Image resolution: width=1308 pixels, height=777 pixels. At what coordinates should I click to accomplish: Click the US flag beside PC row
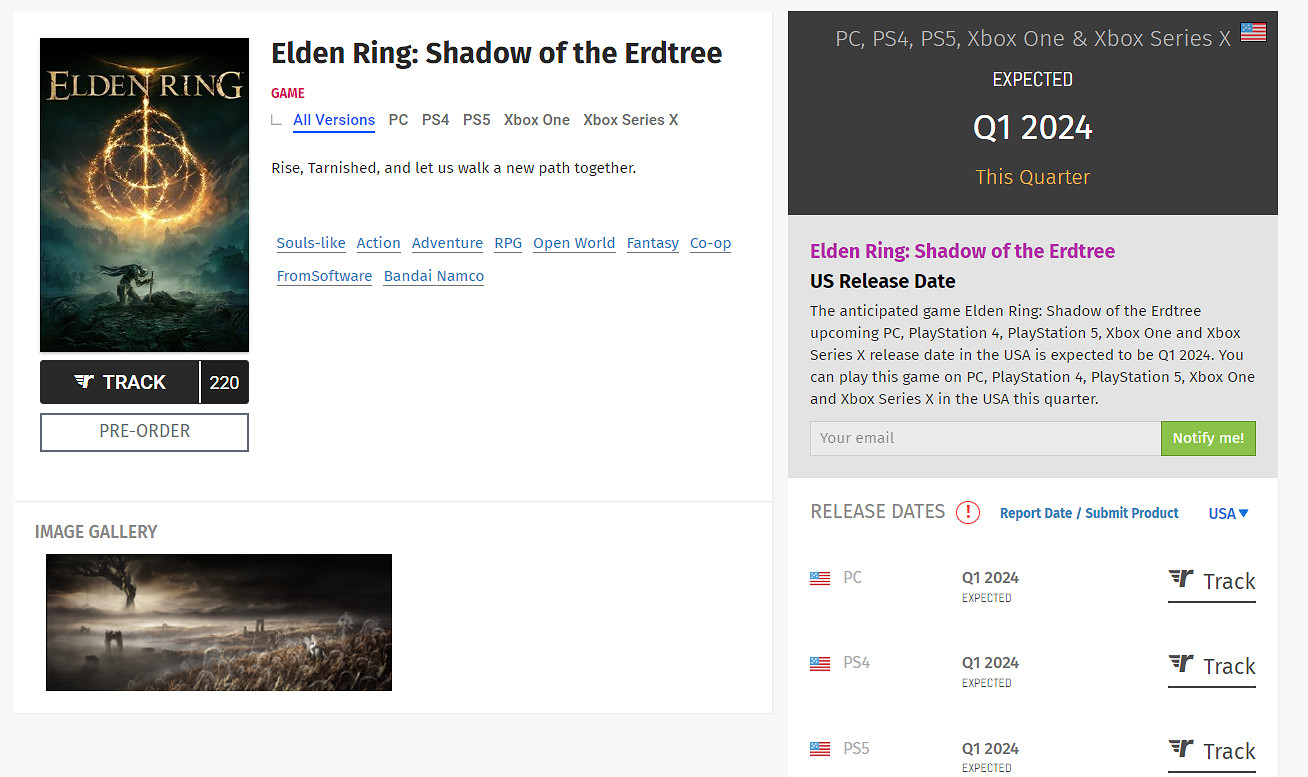[820, 578]
